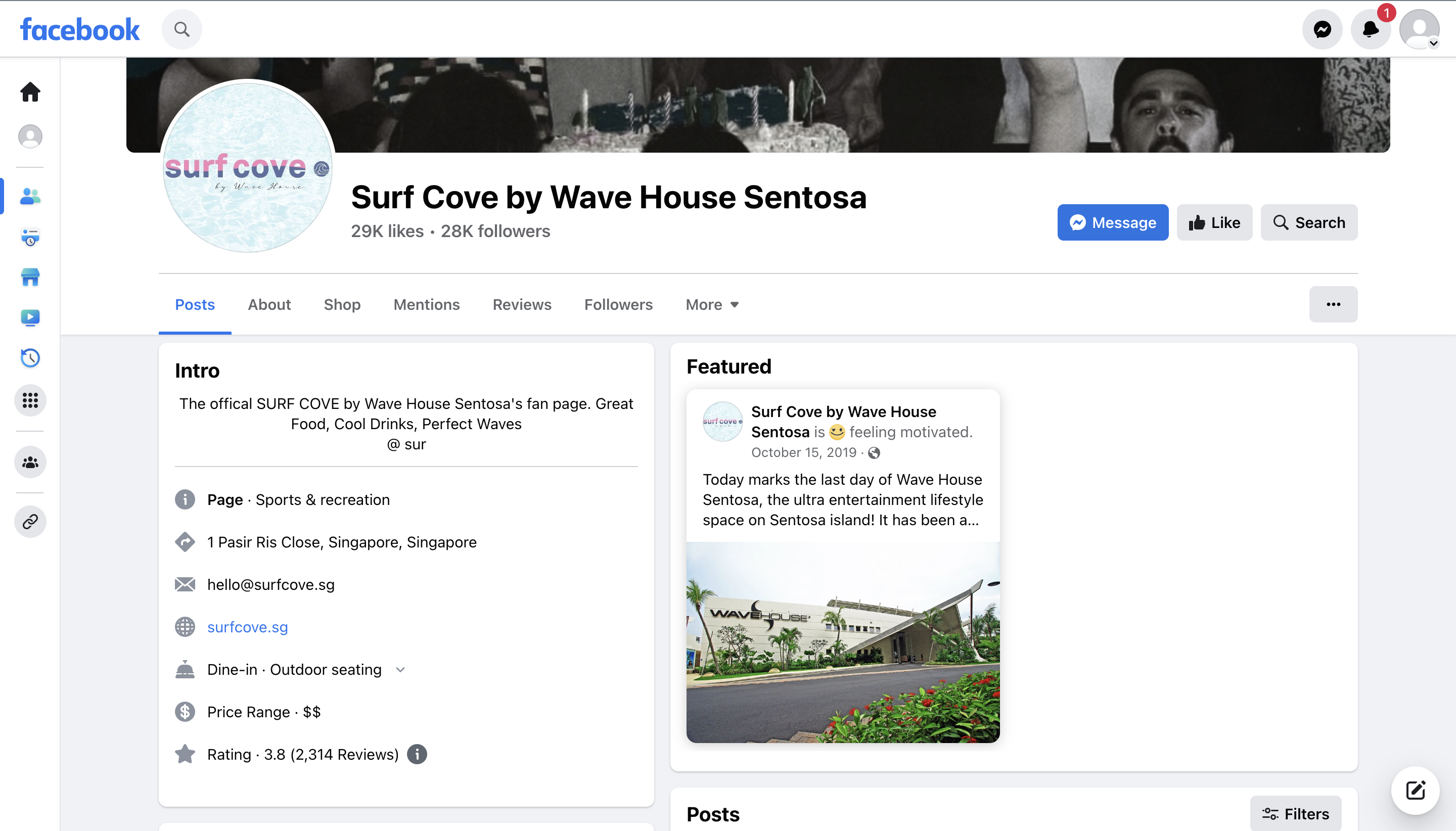
Task: Click the Facebook search magnifier icon
Action: click(x=181, y=30)
